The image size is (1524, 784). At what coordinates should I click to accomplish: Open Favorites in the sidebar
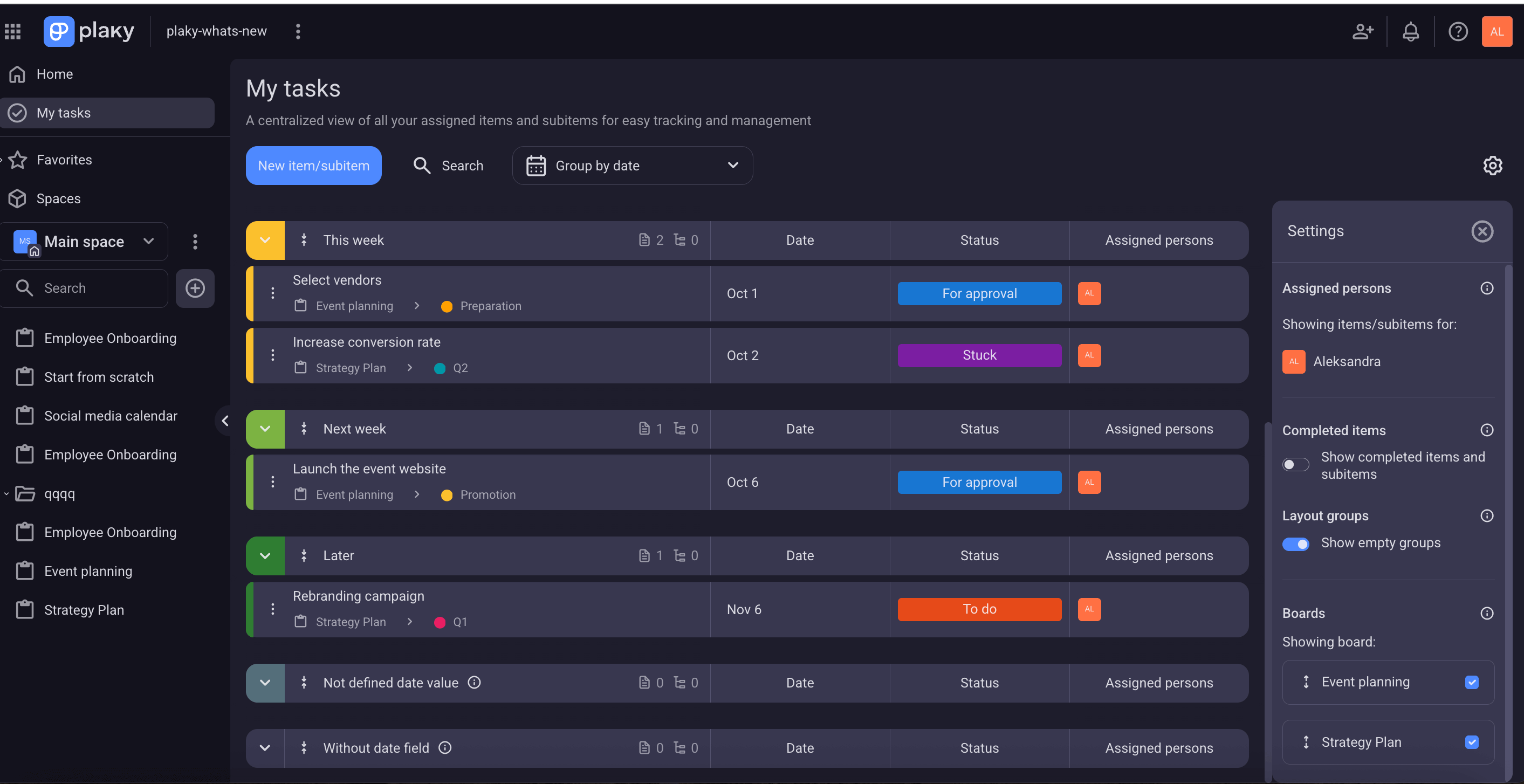(64, 160)
